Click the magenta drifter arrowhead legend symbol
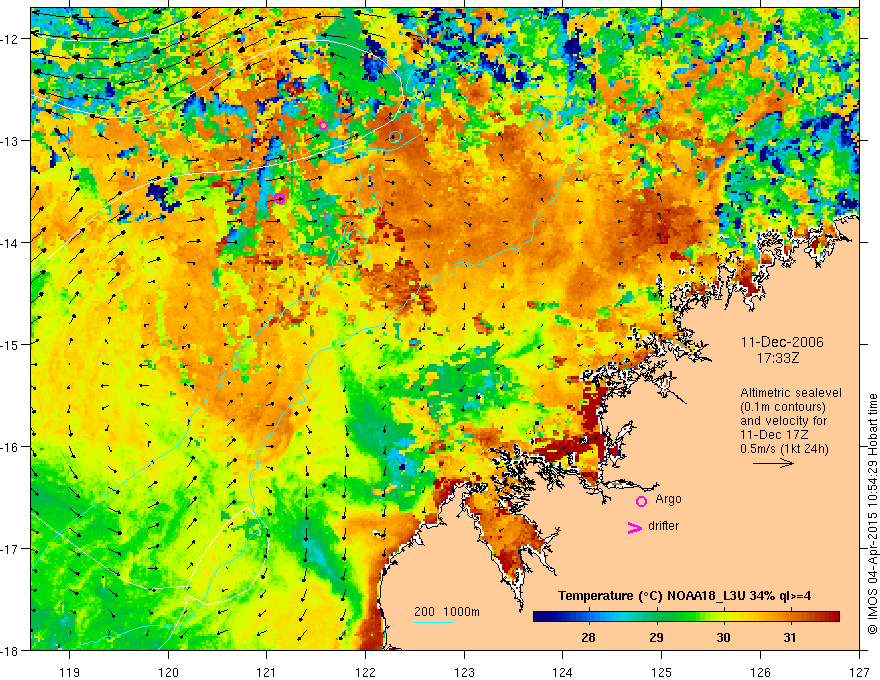880x680 pixels. (635, 527)
